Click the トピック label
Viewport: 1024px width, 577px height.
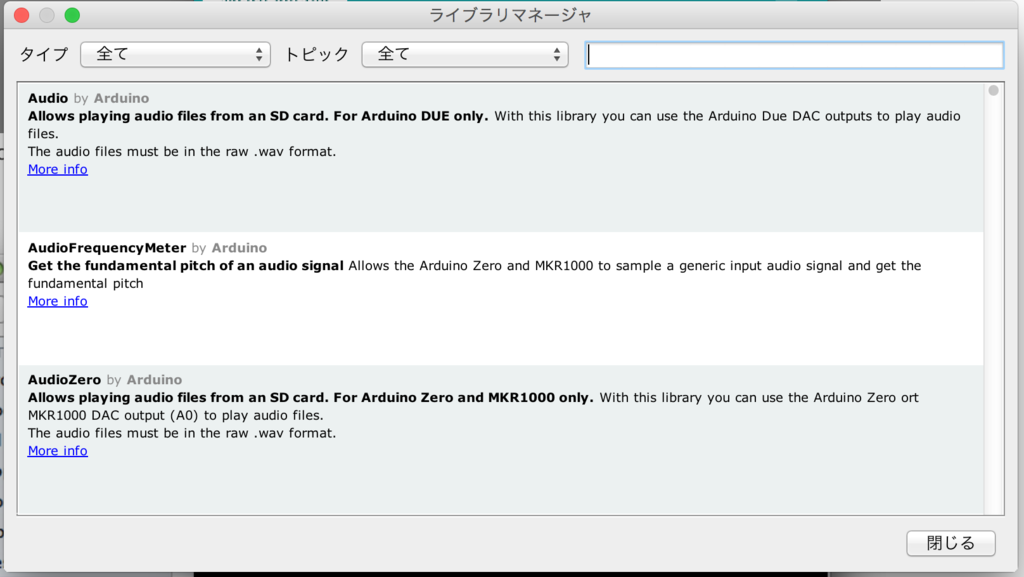[317, 54]
